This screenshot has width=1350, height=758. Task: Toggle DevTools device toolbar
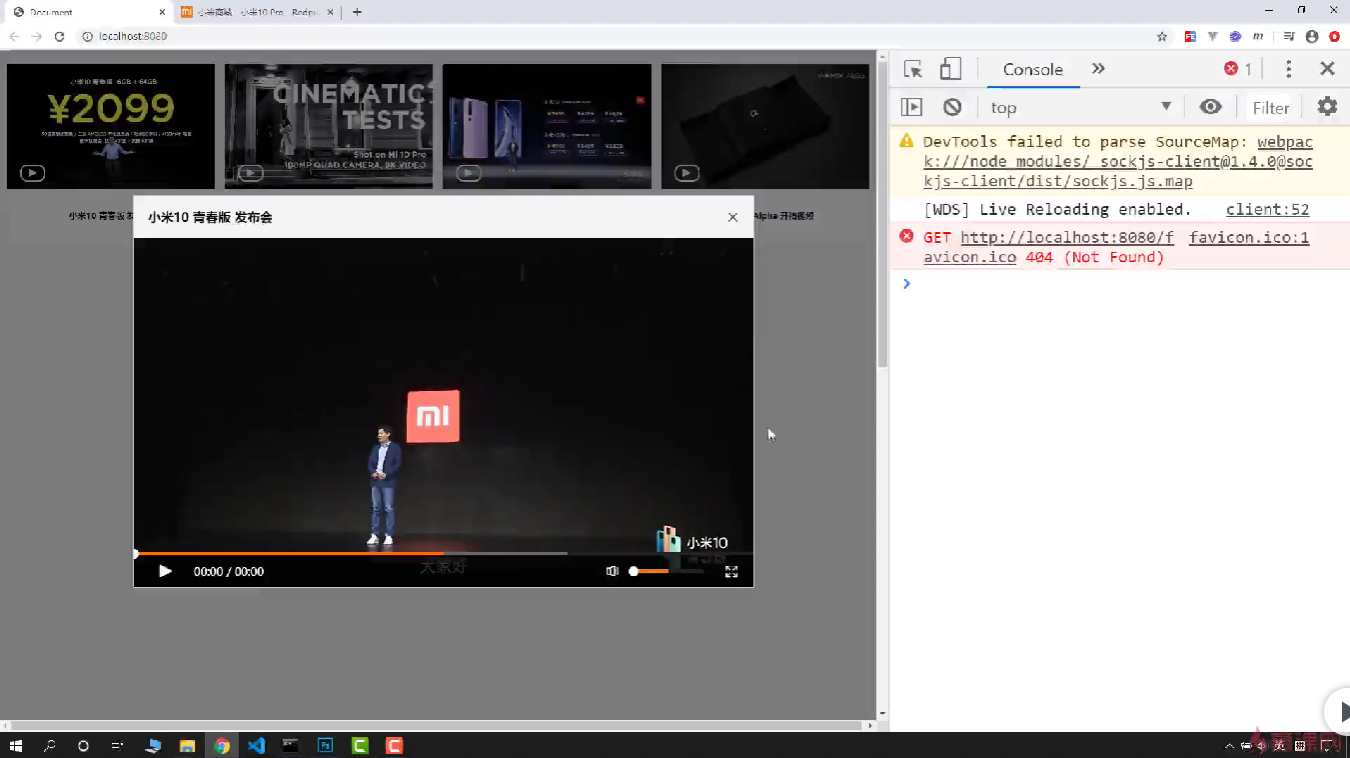950,69
